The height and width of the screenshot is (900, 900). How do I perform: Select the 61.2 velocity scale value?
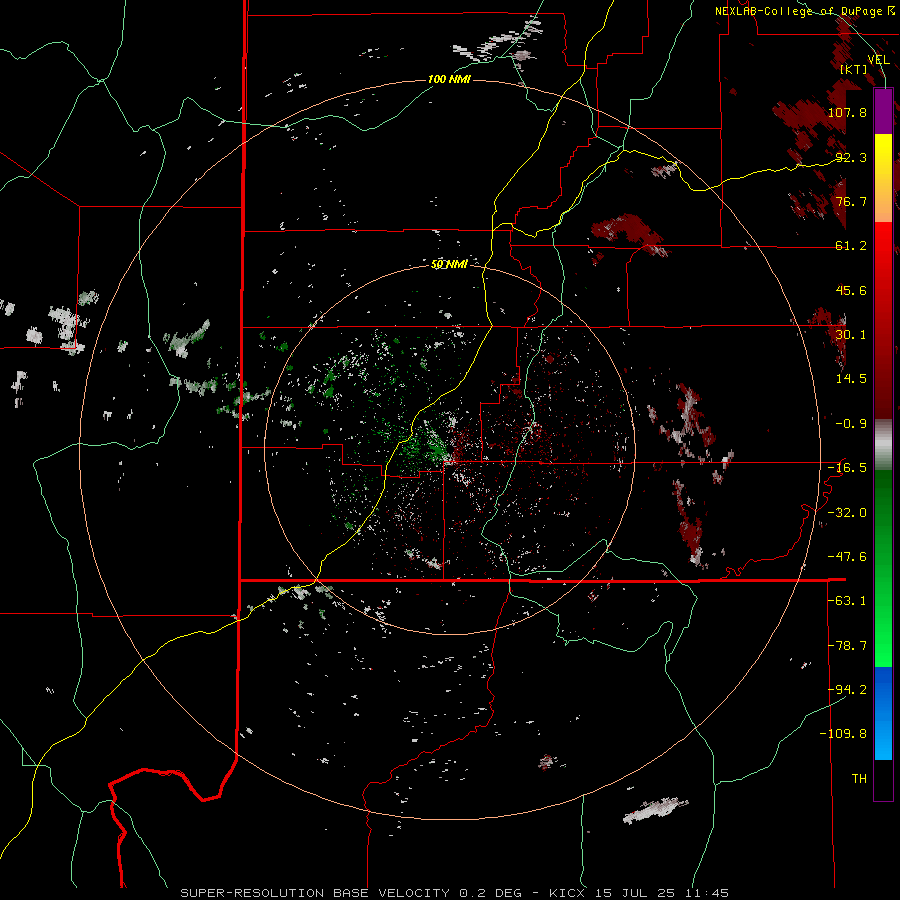(851, 246)
